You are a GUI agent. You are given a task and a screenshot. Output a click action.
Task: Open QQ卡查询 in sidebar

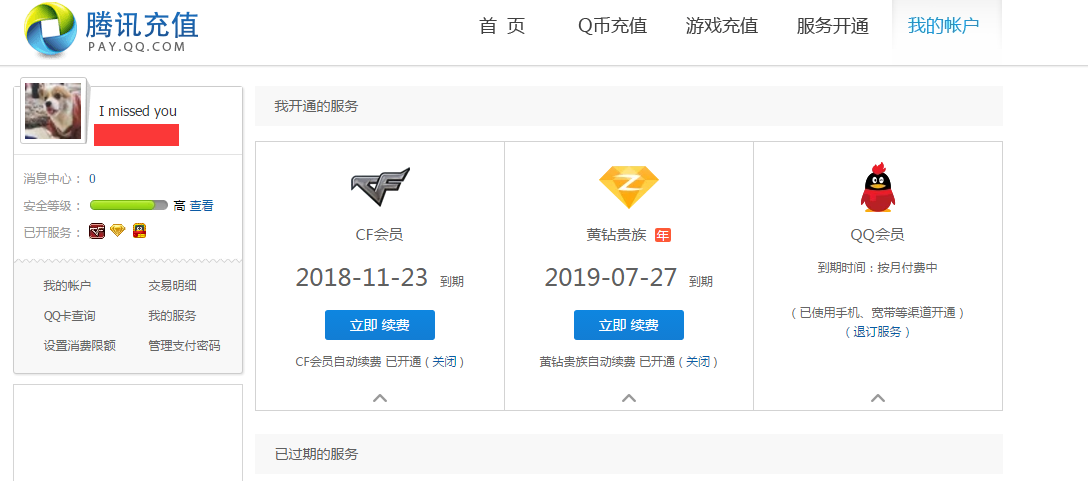69,316
